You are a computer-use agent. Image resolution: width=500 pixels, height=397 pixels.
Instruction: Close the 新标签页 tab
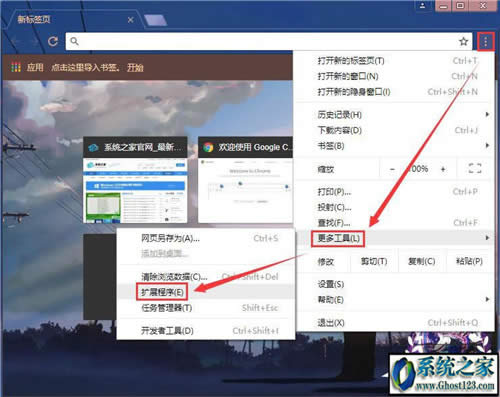click(131, 20)
